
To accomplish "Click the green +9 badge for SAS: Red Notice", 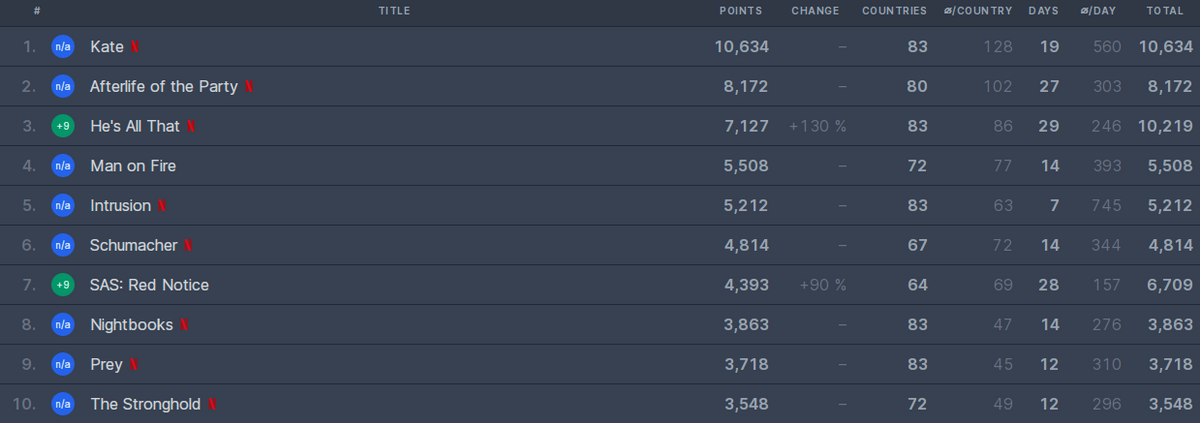I will [63, 285].
